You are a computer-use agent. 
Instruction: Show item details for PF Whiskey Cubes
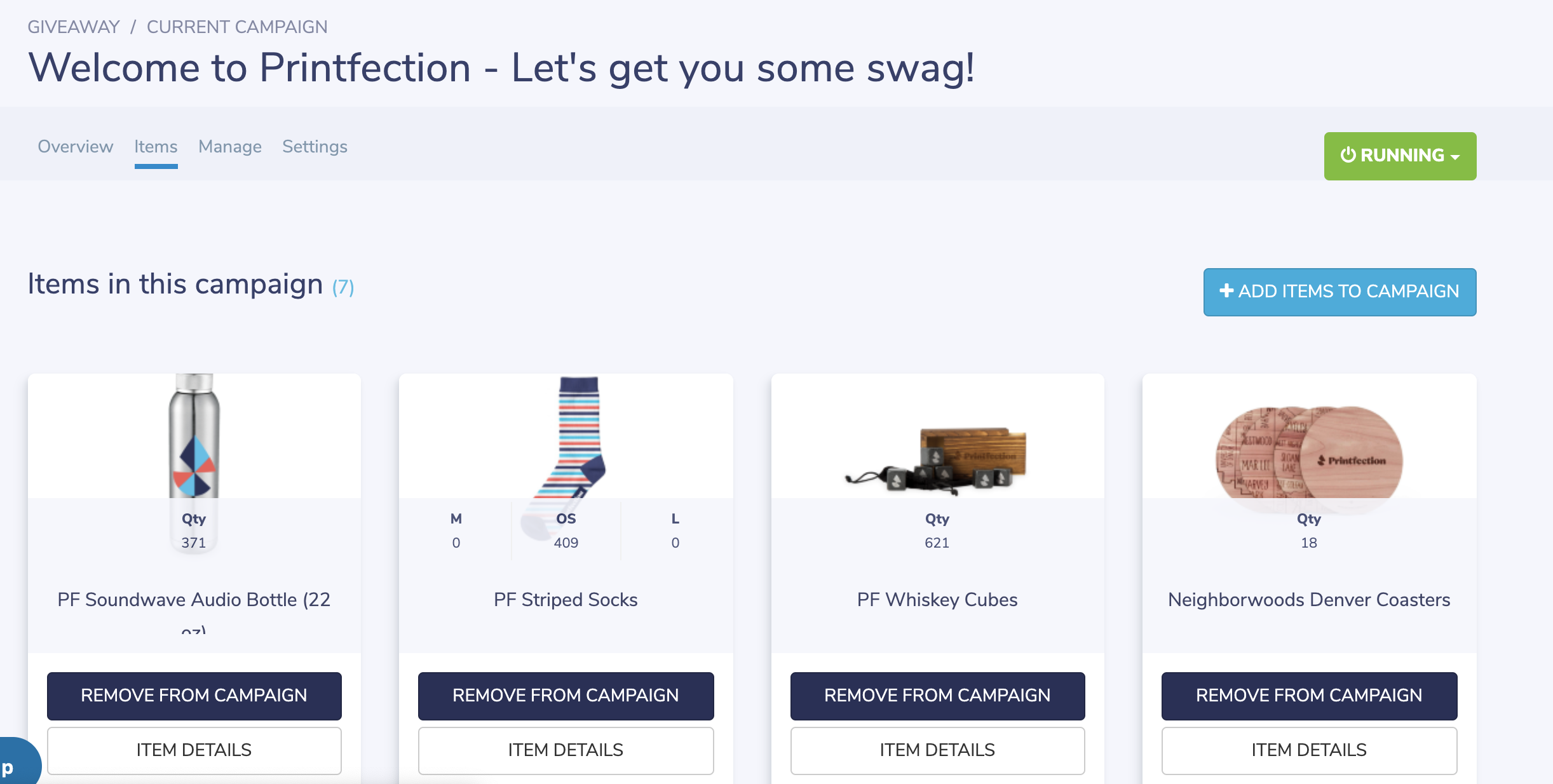(937, 750)
